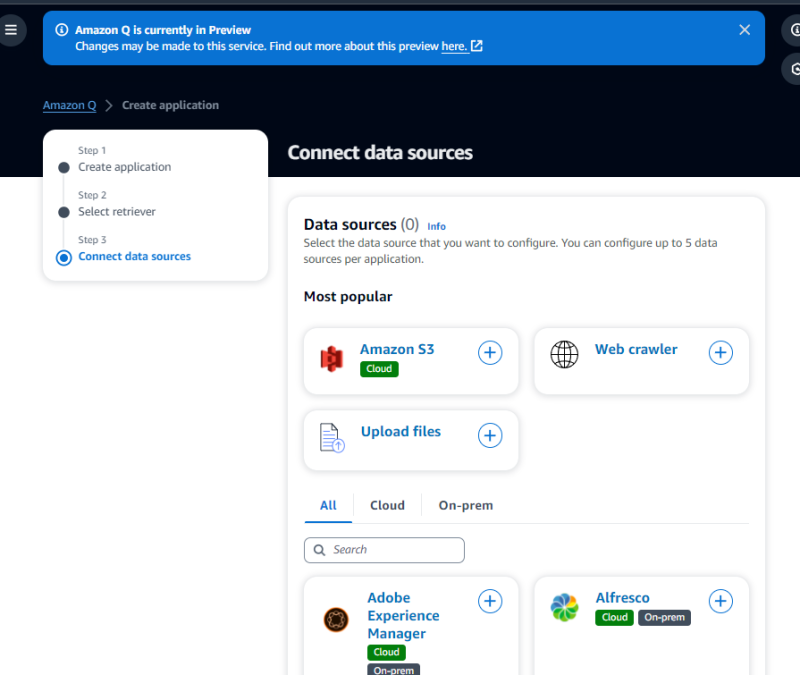
Task: Click the Web crawler globe icon
Action: pos(564,354)
